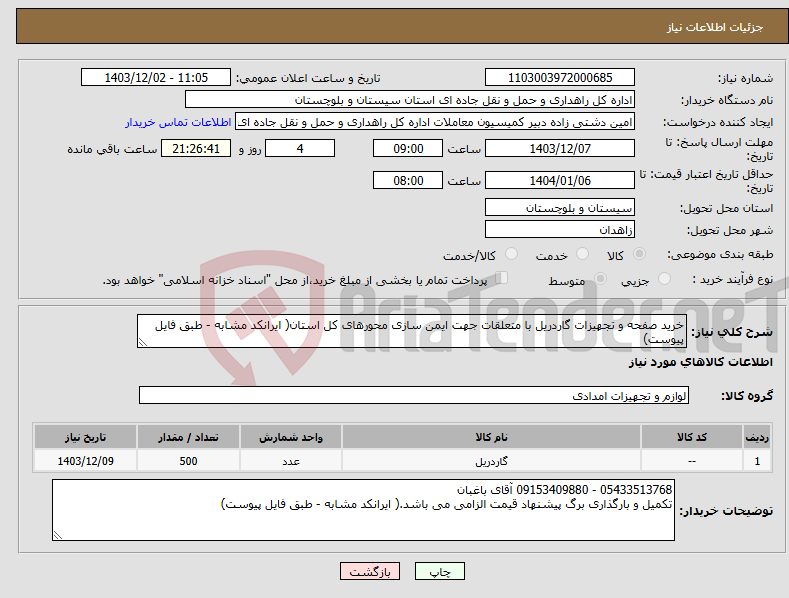Click the واحد شمارش column header
This screenshot has width=789, height=598.
click(291, 437)
